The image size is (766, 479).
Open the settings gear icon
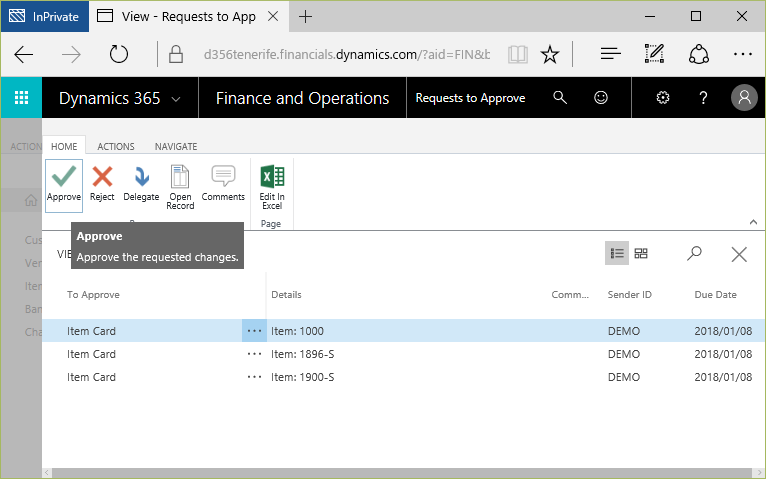point(662,98)
